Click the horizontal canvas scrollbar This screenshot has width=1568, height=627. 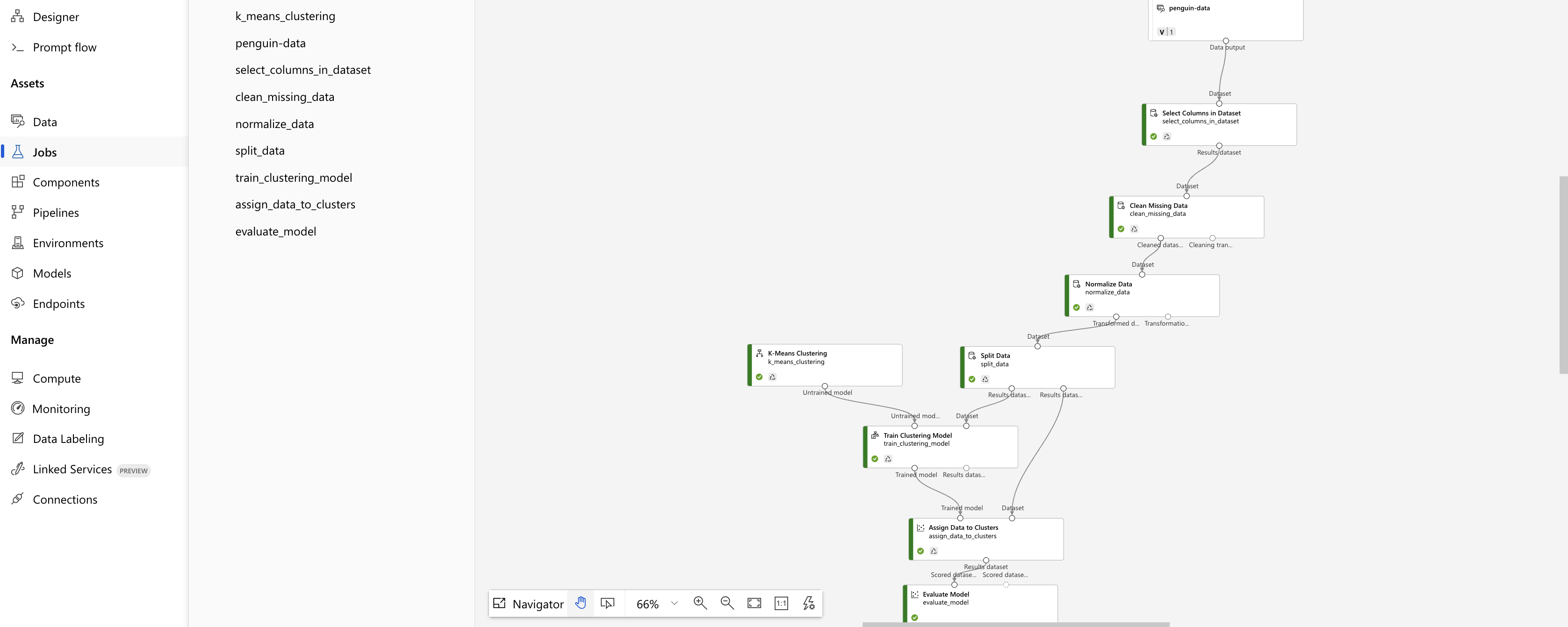[1016, 625]
